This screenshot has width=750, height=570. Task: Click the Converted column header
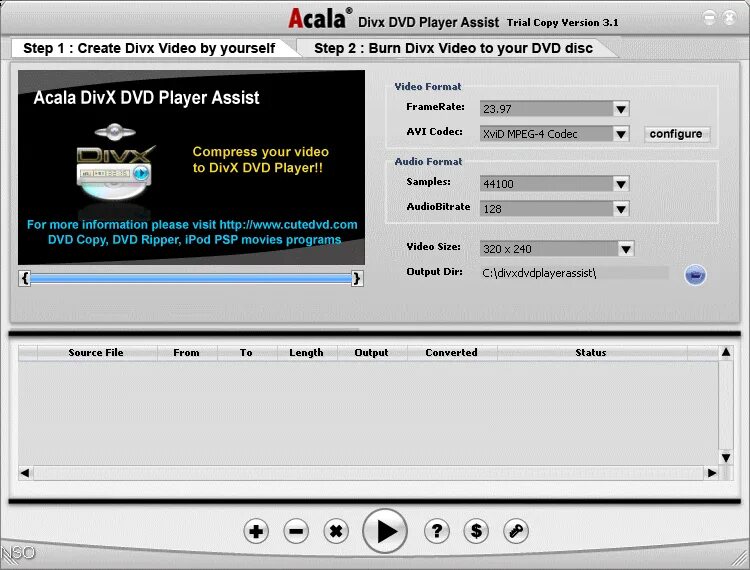coord(452,353)
